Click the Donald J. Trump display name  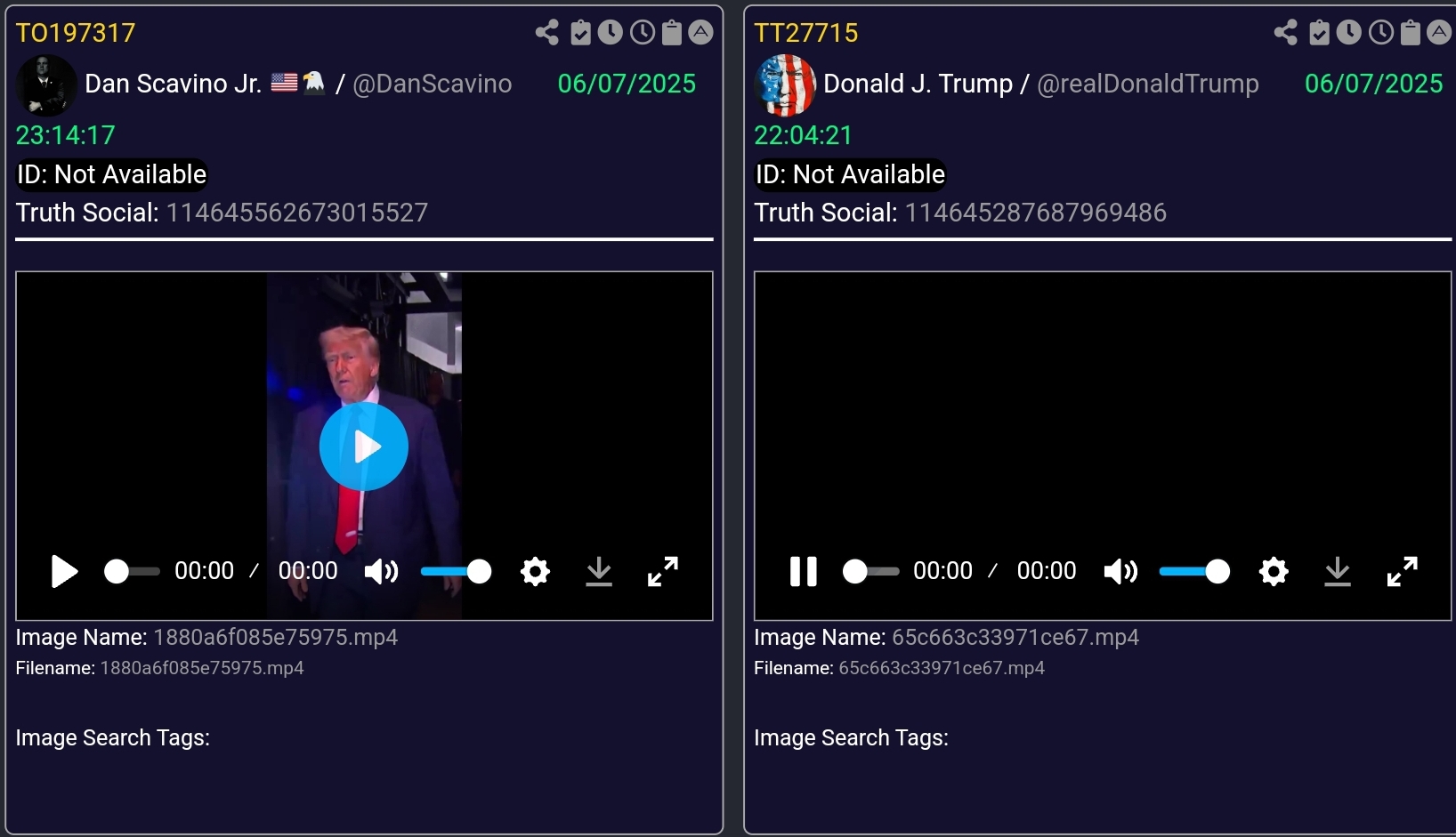[x=918, y=84]
